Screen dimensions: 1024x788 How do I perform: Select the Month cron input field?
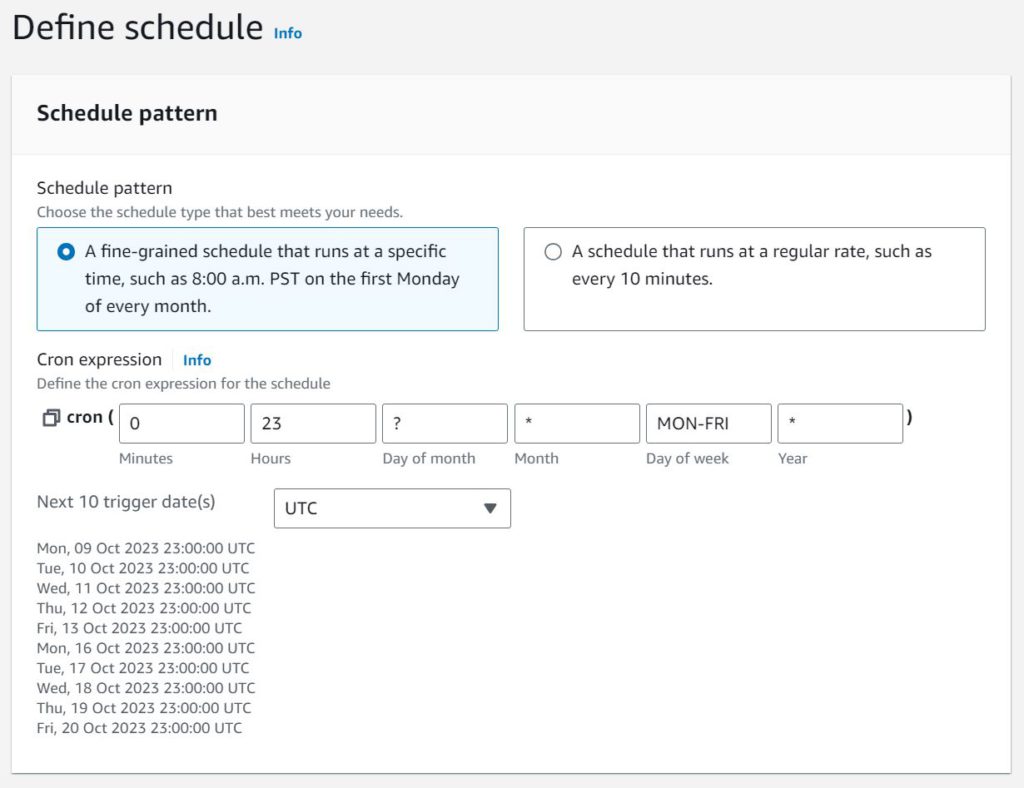point(577,424)
